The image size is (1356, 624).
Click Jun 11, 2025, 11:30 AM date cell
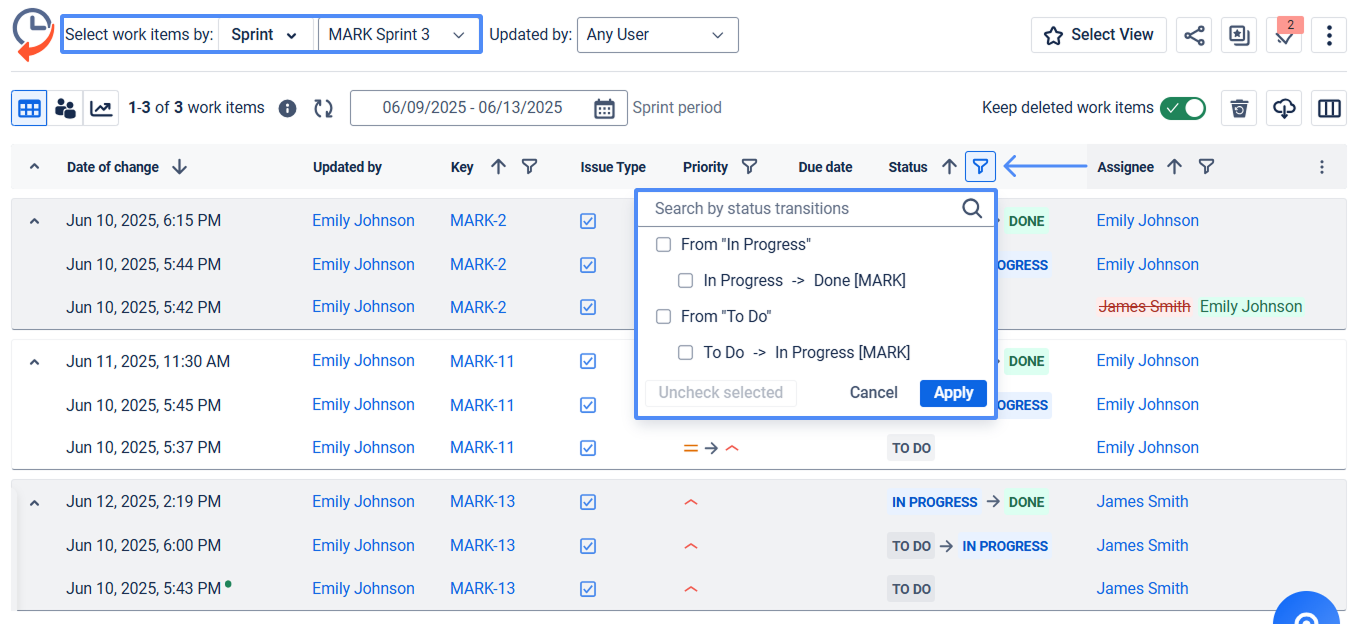148,361
